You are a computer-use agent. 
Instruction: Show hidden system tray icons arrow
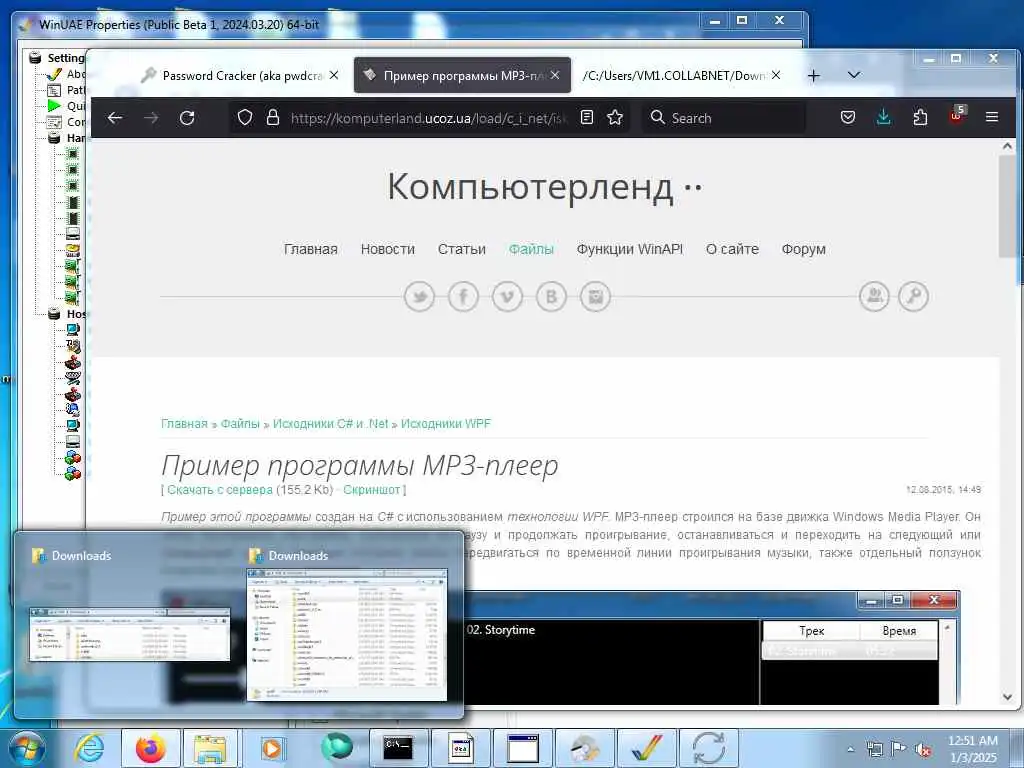pos(850,750)
